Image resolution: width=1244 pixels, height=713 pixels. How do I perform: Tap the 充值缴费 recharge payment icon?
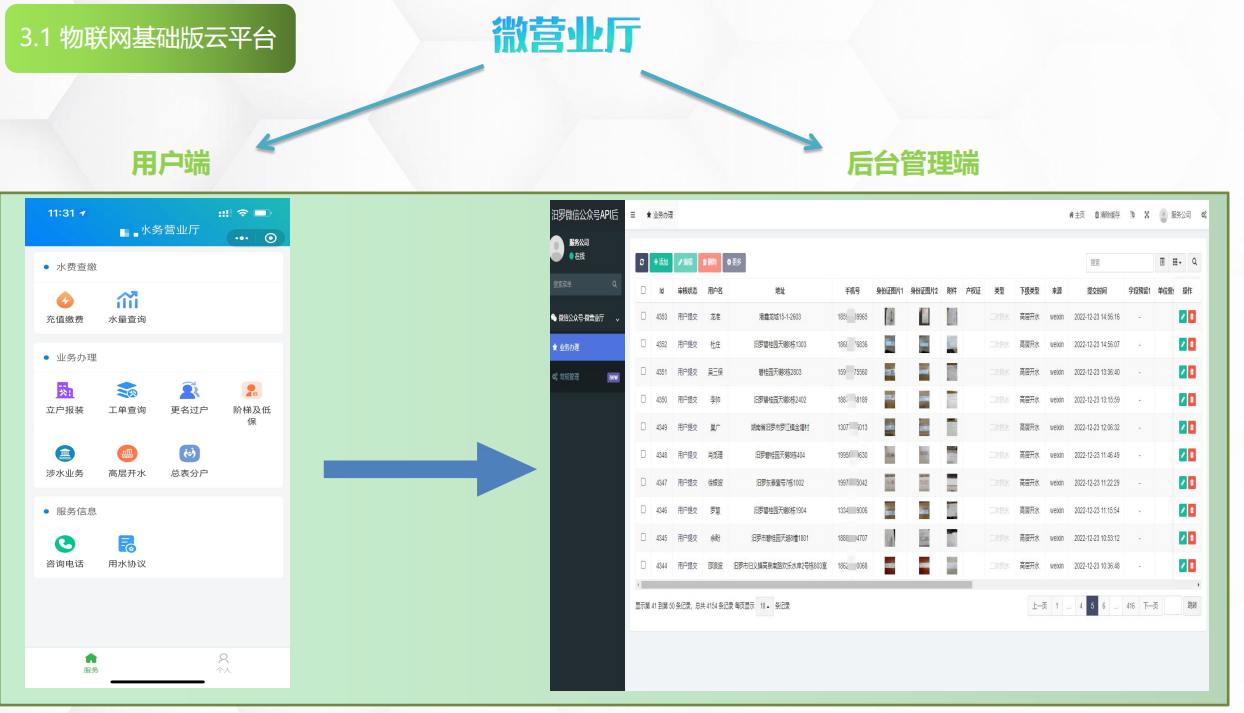(65, 300)
